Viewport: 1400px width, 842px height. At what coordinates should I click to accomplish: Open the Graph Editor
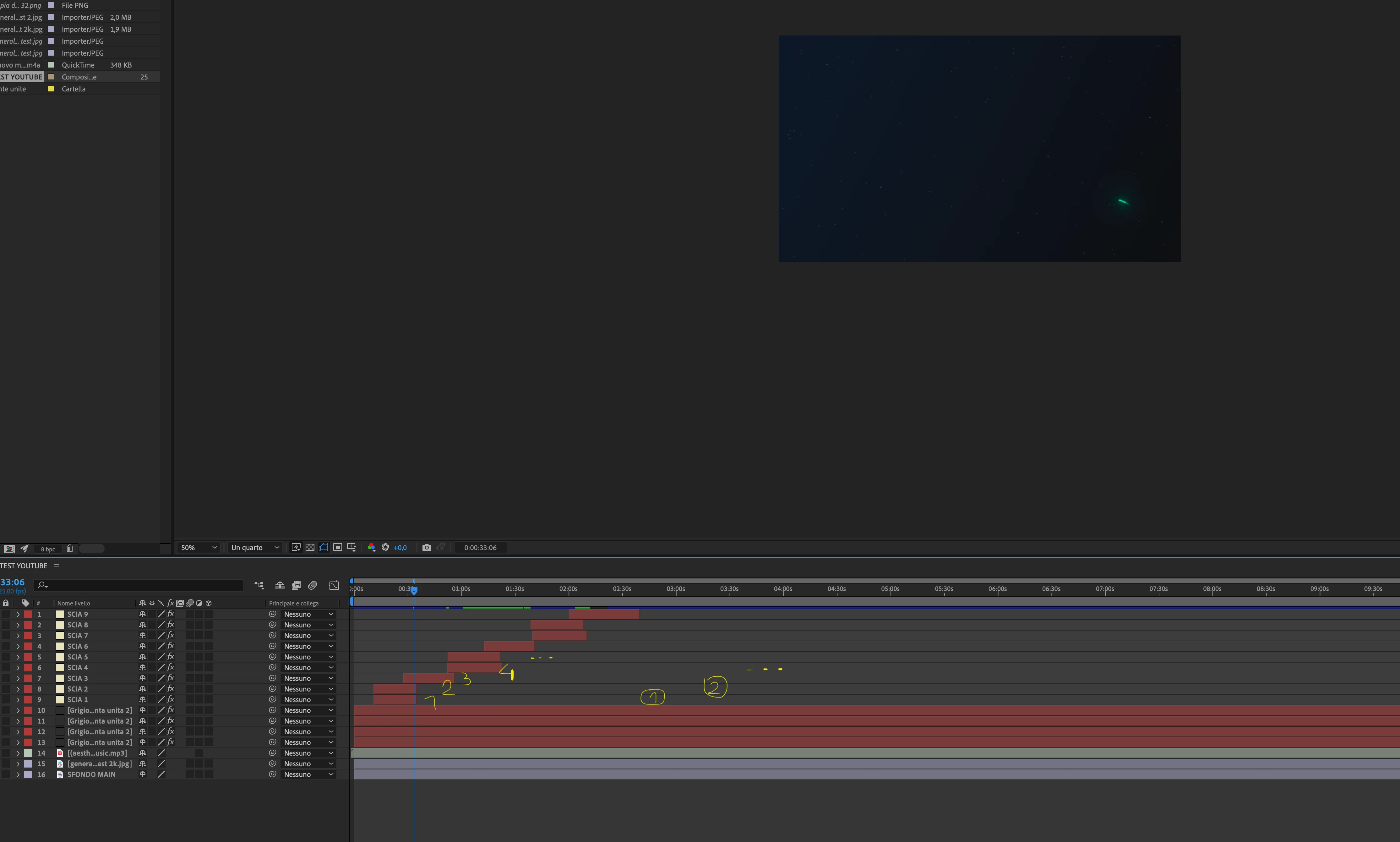(334, 585)
